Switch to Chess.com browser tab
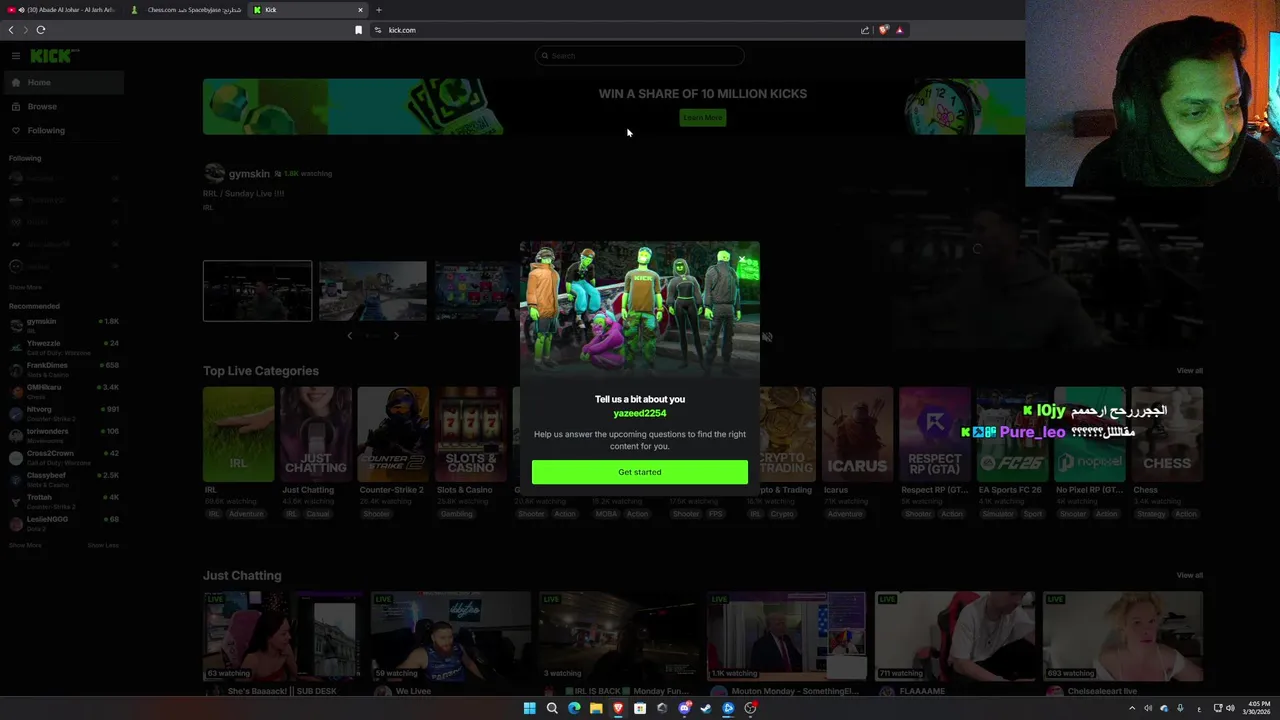1280x720 pixels. [185, 10]
